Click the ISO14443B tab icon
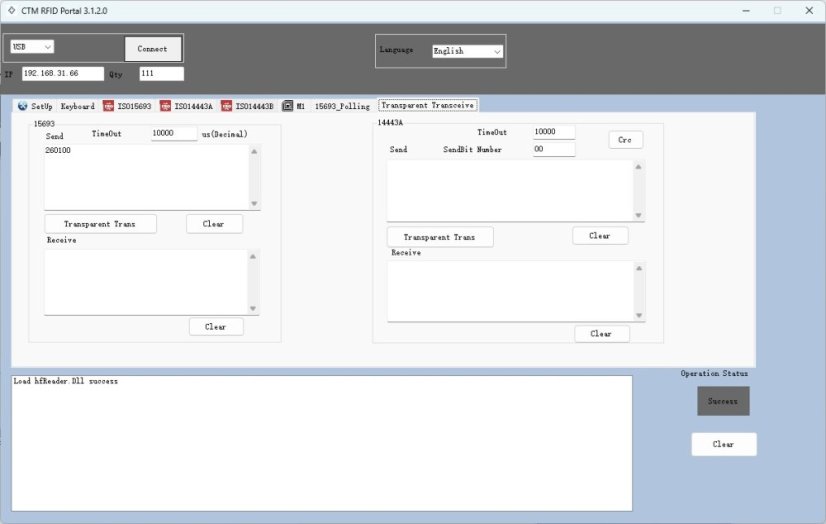826x524 pixels. 227,106
